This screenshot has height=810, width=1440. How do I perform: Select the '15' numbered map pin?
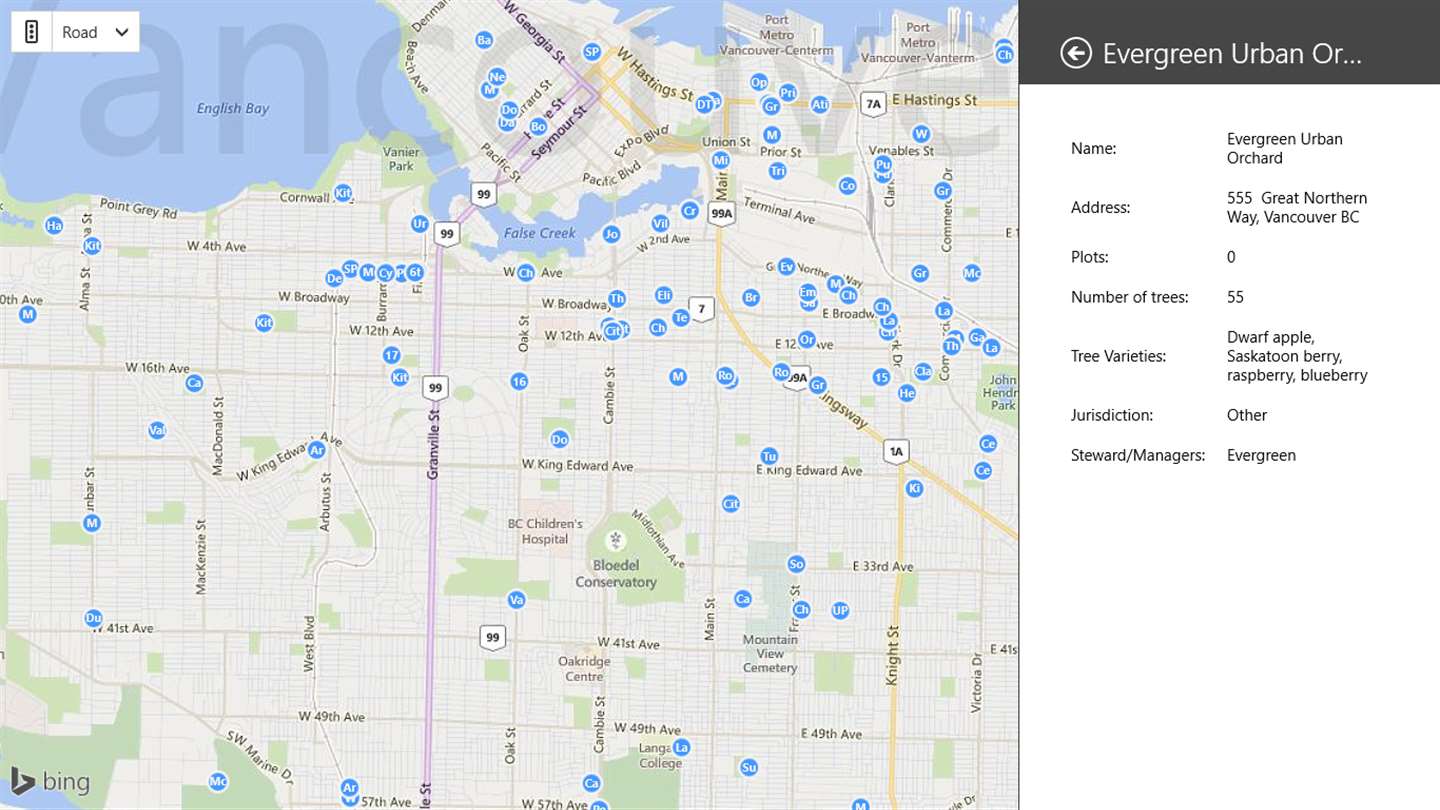click(x=881, y=377)
